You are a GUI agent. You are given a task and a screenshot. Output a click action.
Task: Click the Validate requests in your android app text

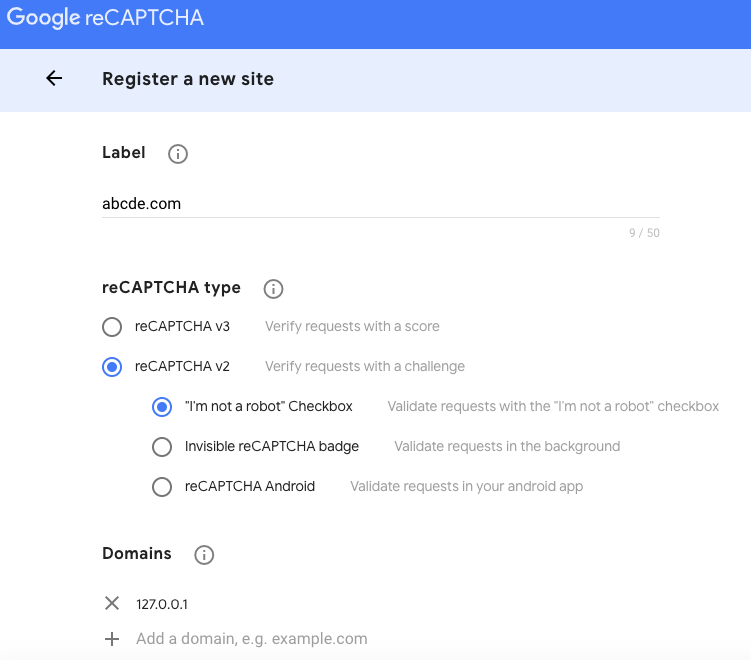tap(467, 486)
